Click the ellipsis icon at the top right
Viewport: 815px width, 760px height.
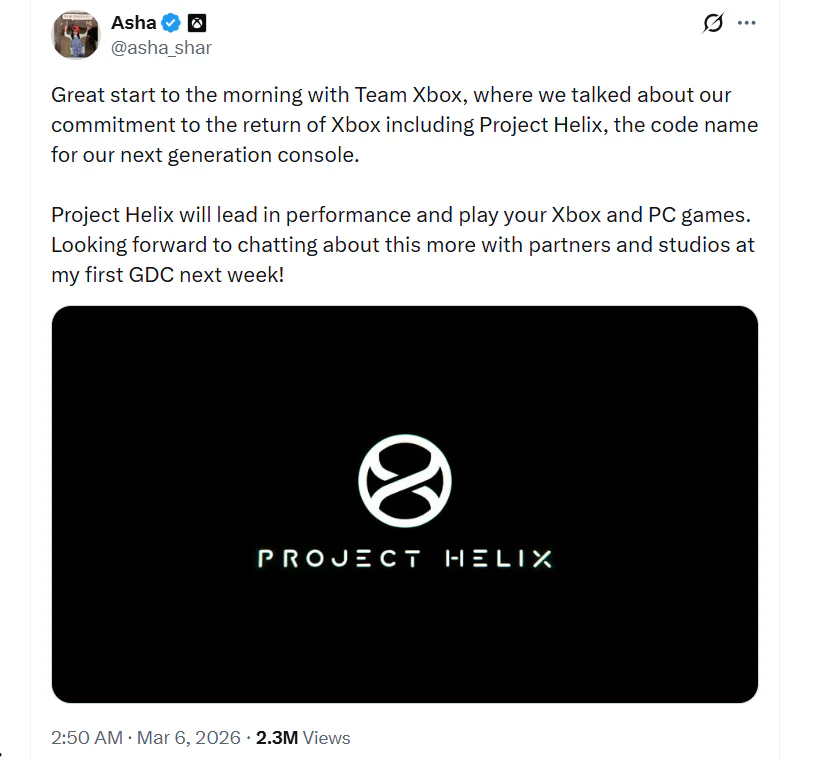coord(746,22)
